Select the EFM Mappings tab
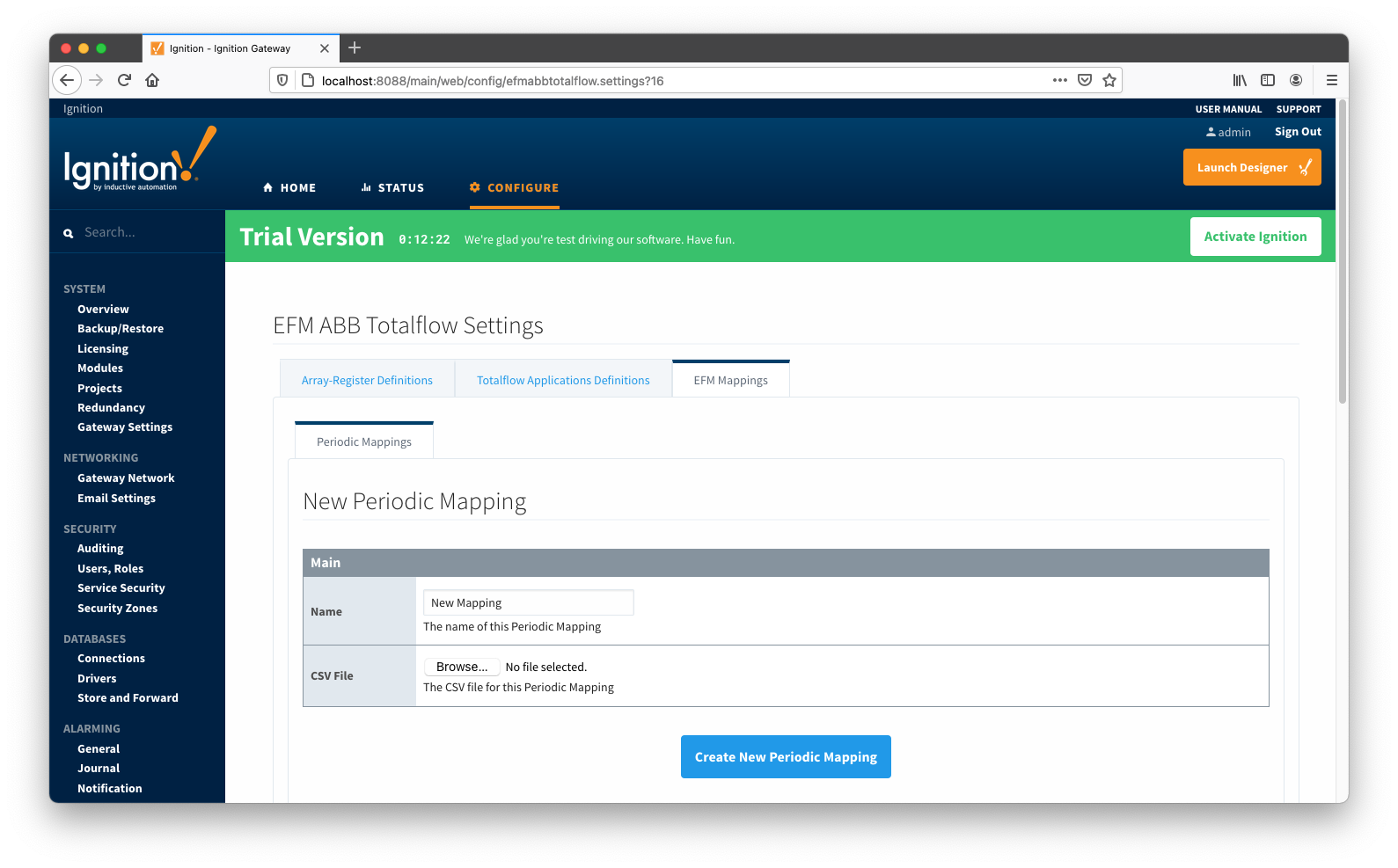1398x868 pixels. (730, 380)
